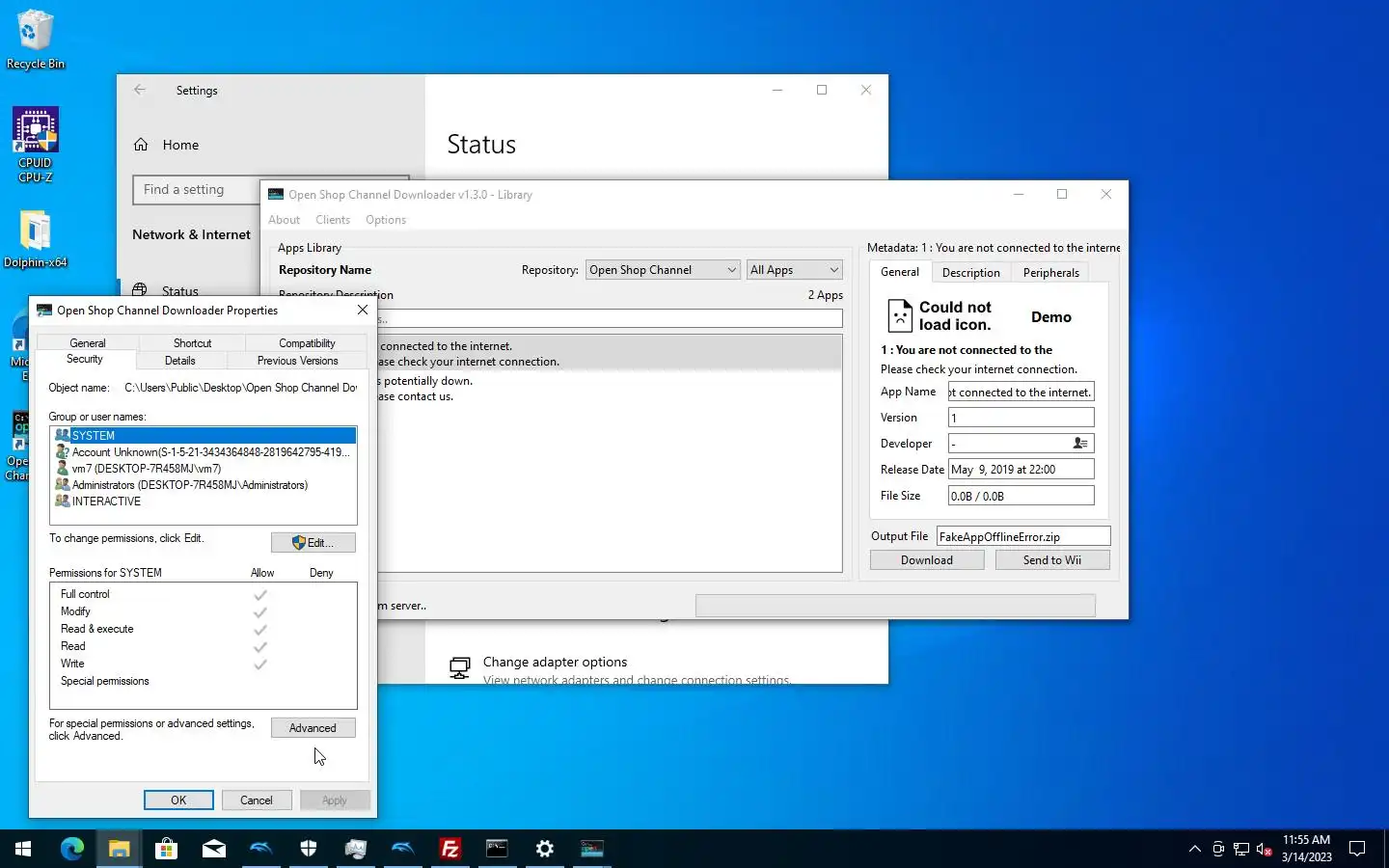Open the Mail app from the taskbar
Viewport: 1389px width, 868px height.
(213, 849)
